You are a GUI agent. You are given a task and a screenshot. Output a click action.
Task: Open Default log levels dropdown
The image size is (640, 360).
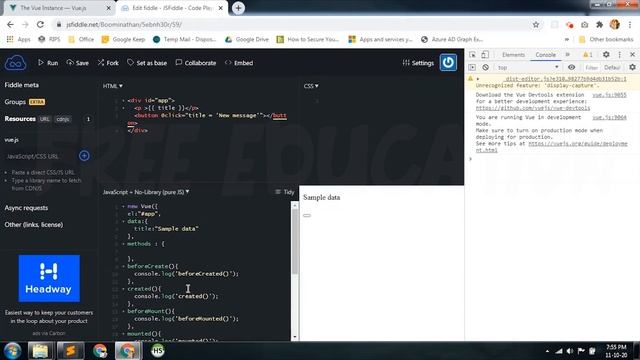pyautogui.click(x=612, y=67)
